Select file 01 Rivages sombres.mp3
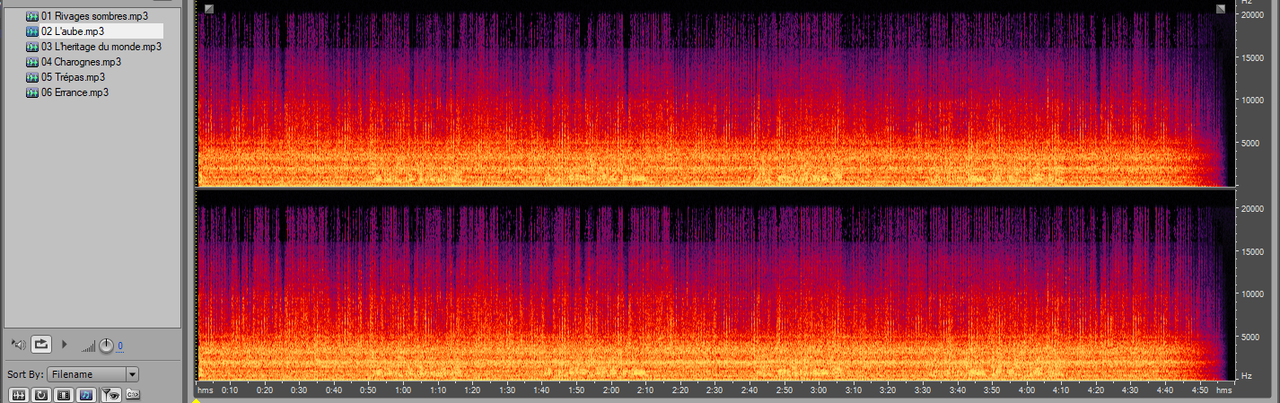The height and width of the screenshot is (403, 1280). [x=94, y=17]
